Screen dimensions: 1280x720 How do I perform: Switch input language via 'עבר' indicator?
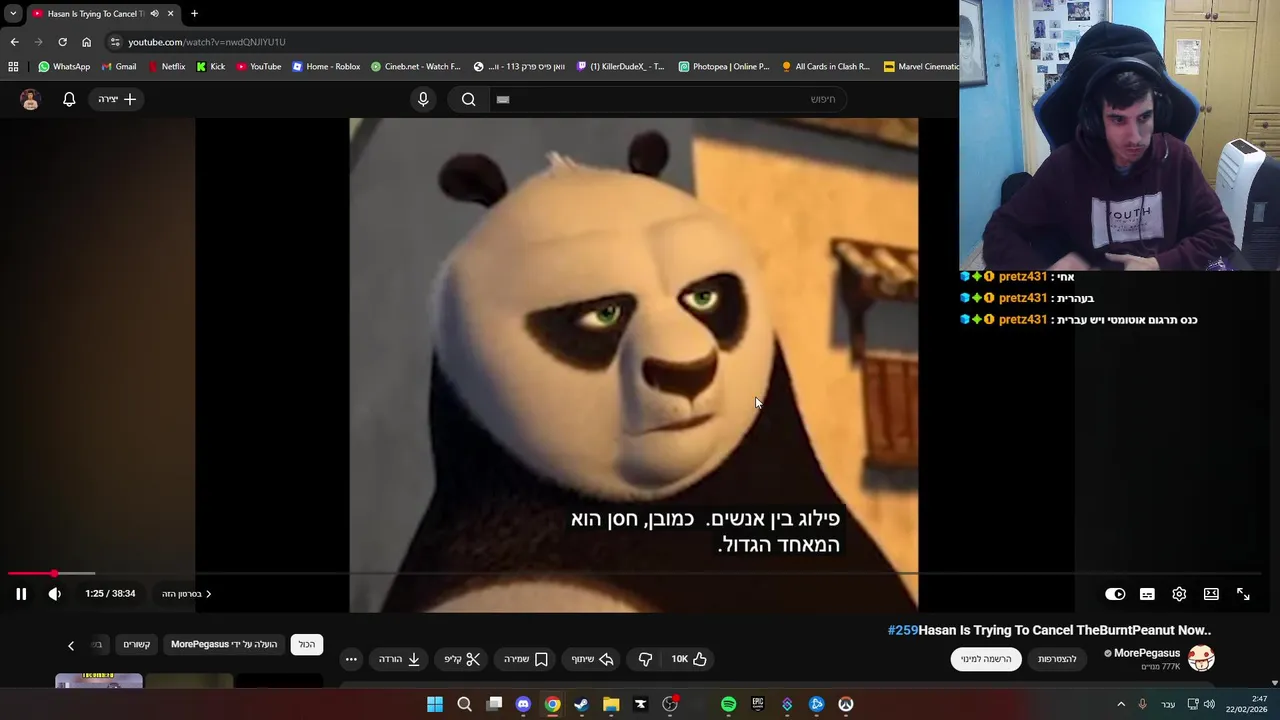click(1168, 704)
